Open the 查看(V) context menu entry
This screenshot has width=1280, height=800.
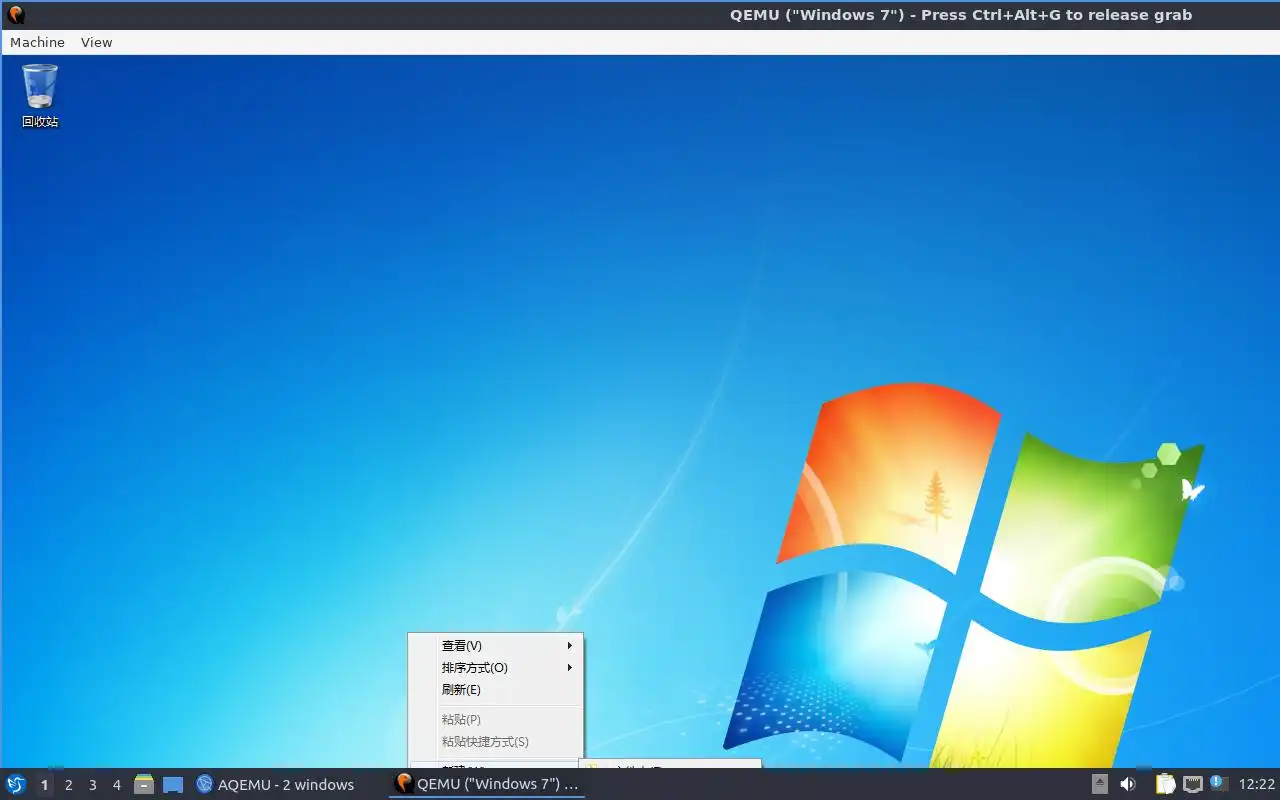(496, 646)
